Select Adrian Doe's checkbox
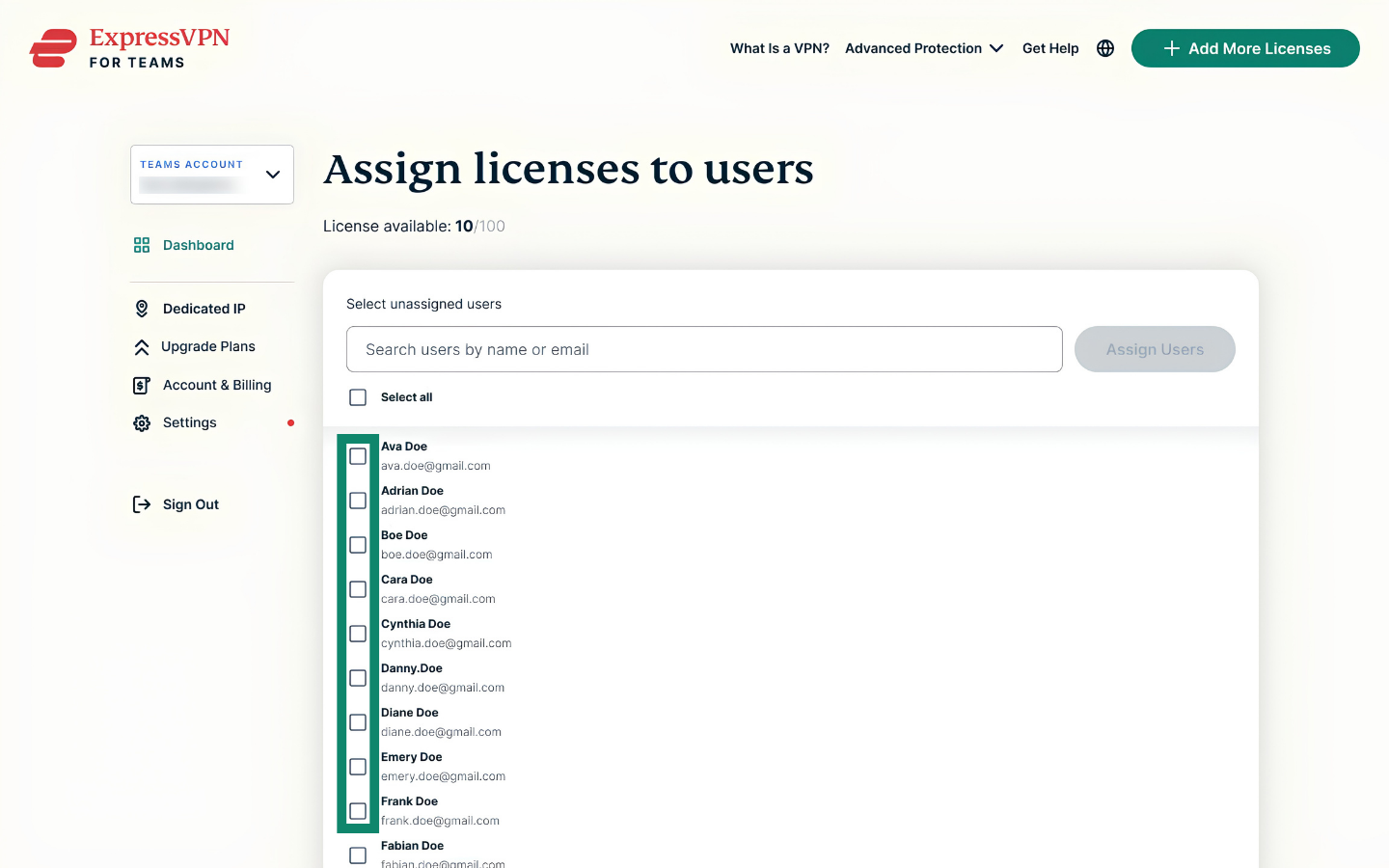Viewport: 1389px width, 868px height. tap(358, 501)
